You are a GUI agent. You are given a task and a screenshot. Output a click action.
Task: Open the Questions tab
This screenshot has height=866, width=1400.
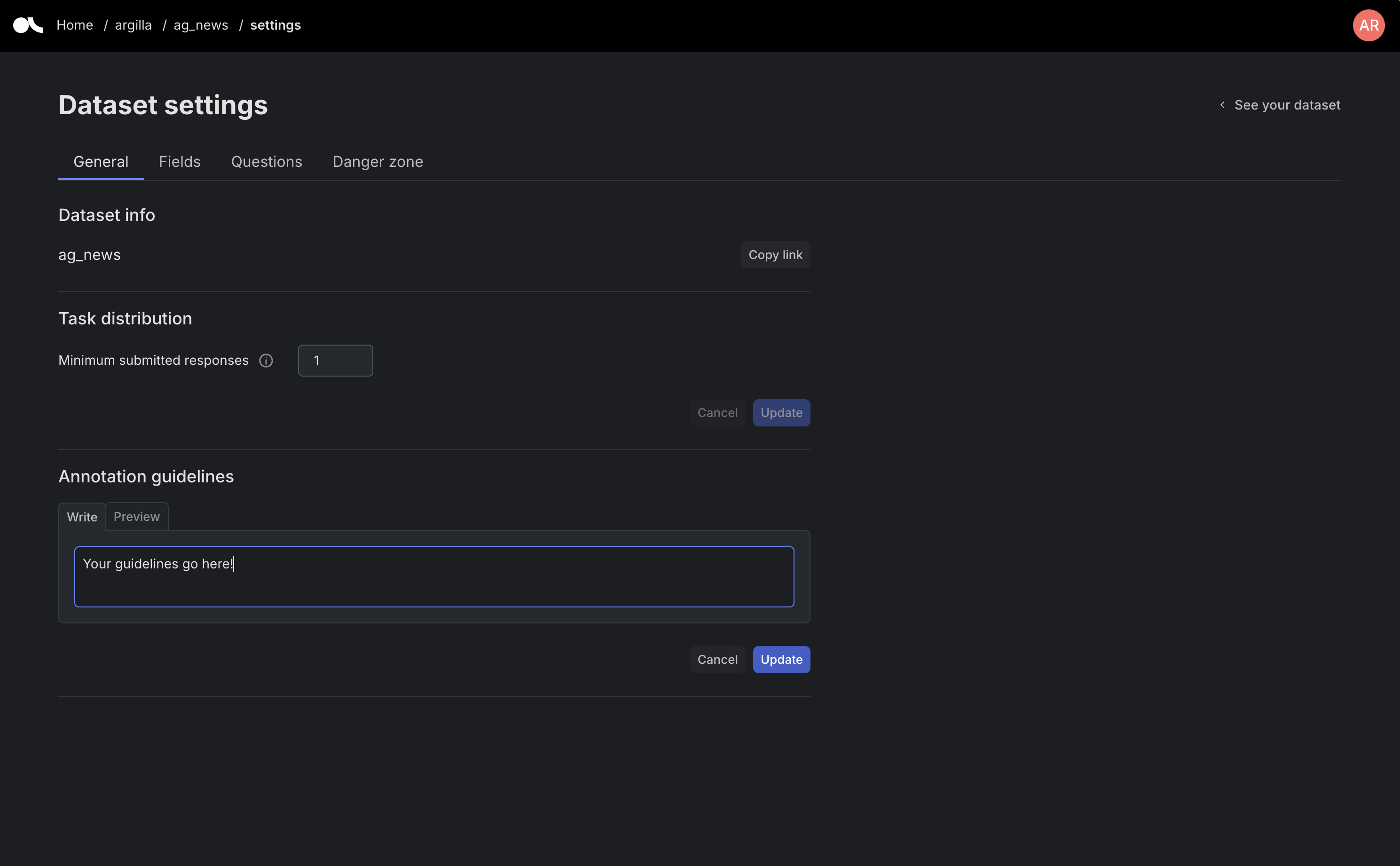coord(266,162)
